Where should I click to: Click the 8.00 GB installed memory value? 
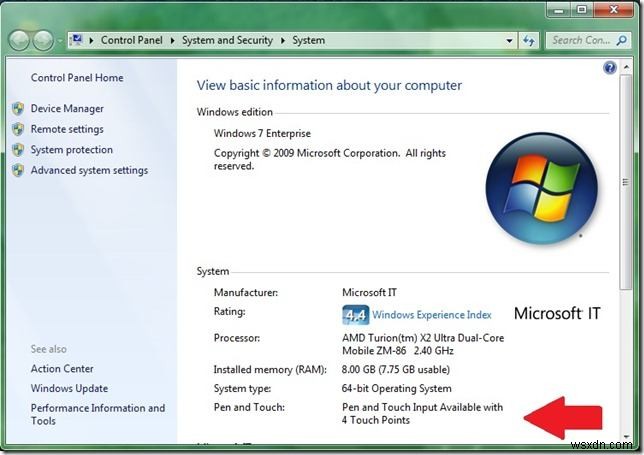tap(396, 370)
